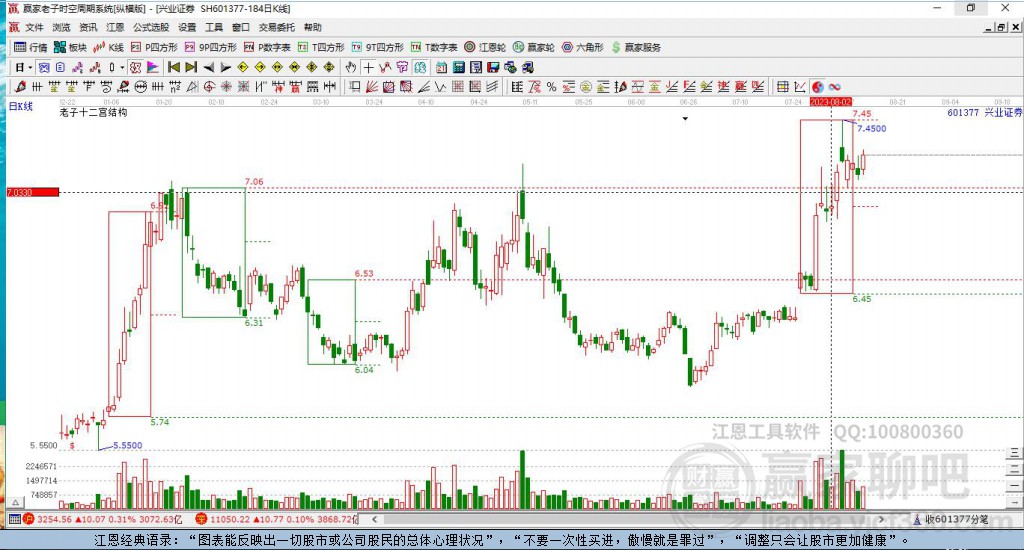Toggle the flag marker icon

pyautogui.click(x=153, y=67)
